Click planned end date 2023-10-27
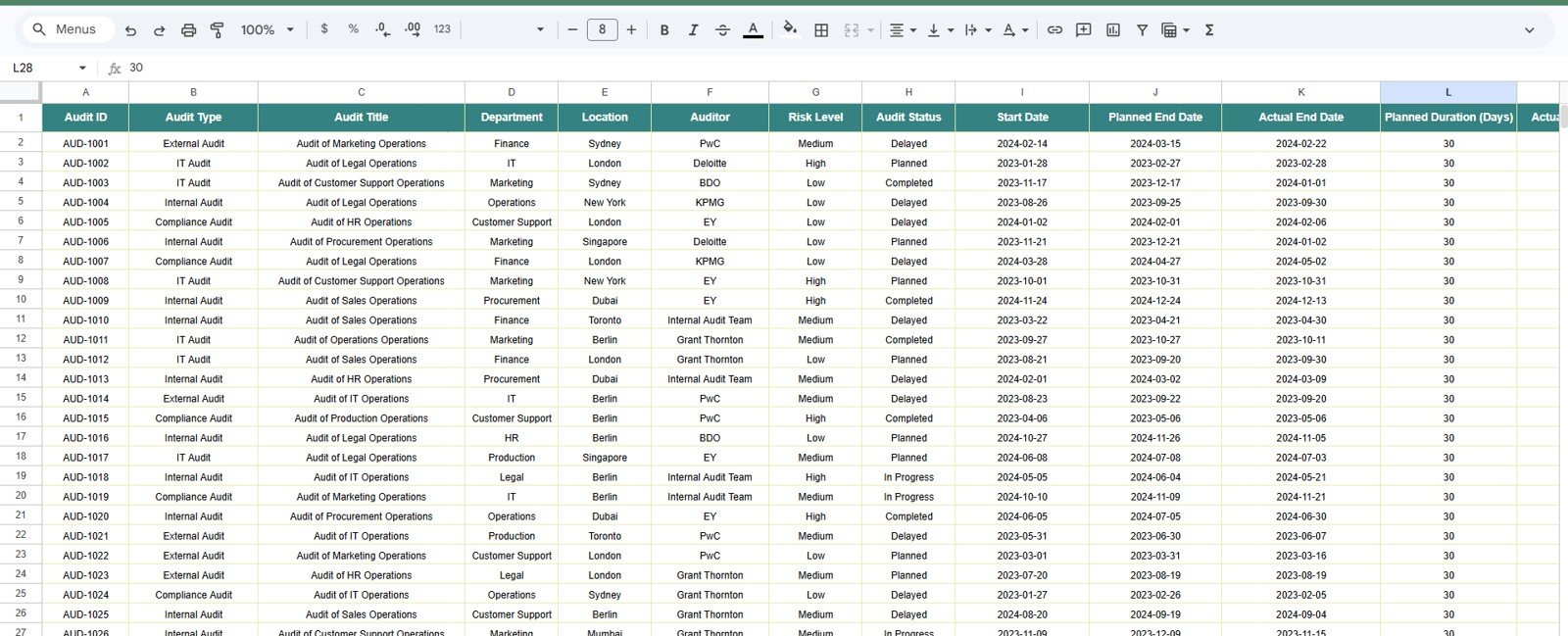Screen dimensions: 1568x636 (x=1155, y=340)
